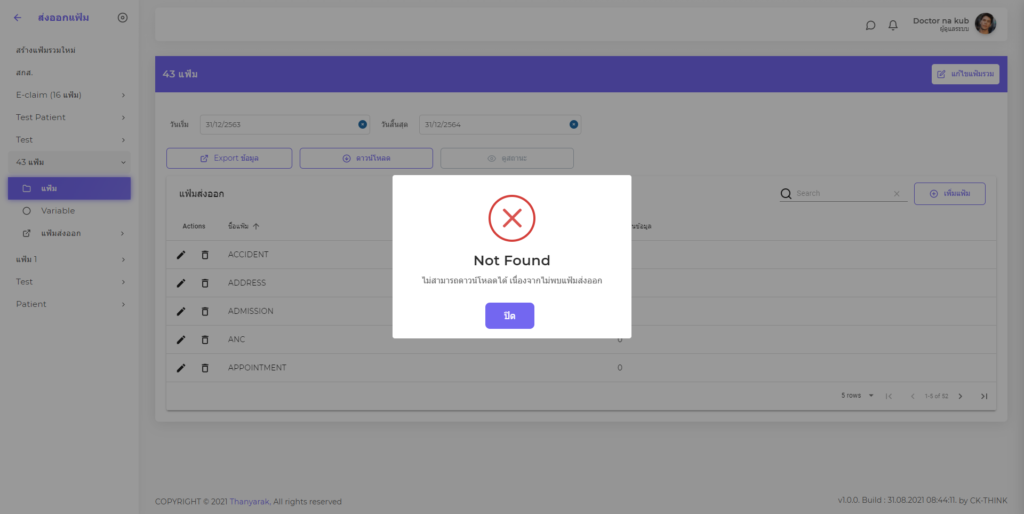The height and width of the screenshot is (514, 1024).
Task: Open the สร้างแฟ้มรวมใหม่ sidebar item
Action: 46,50
